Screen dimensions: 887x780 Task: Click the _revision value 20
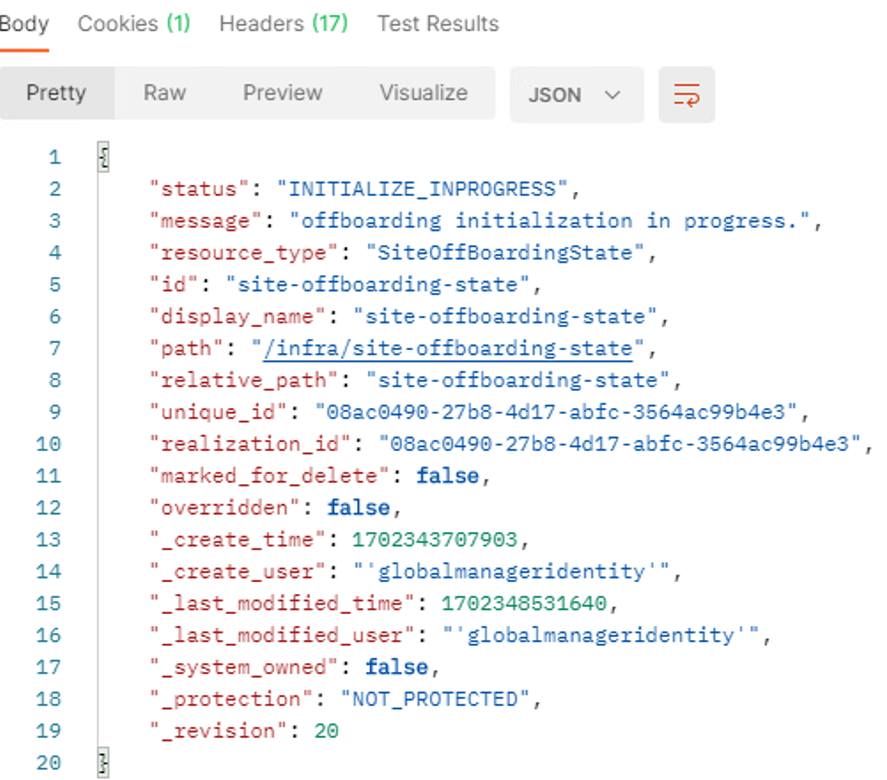326,731
